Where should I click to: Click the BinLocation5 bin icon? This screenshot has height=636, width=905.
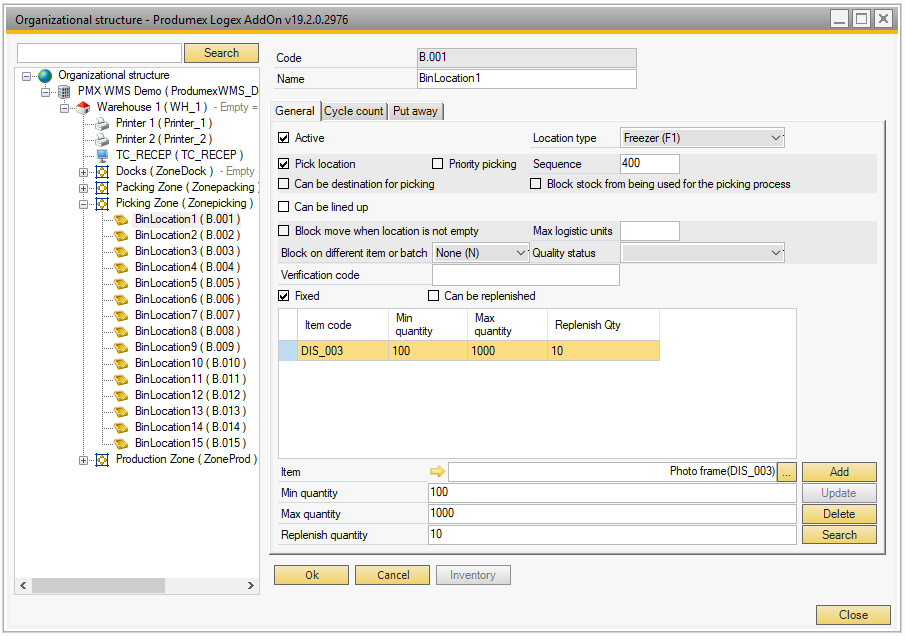point(121,284)
